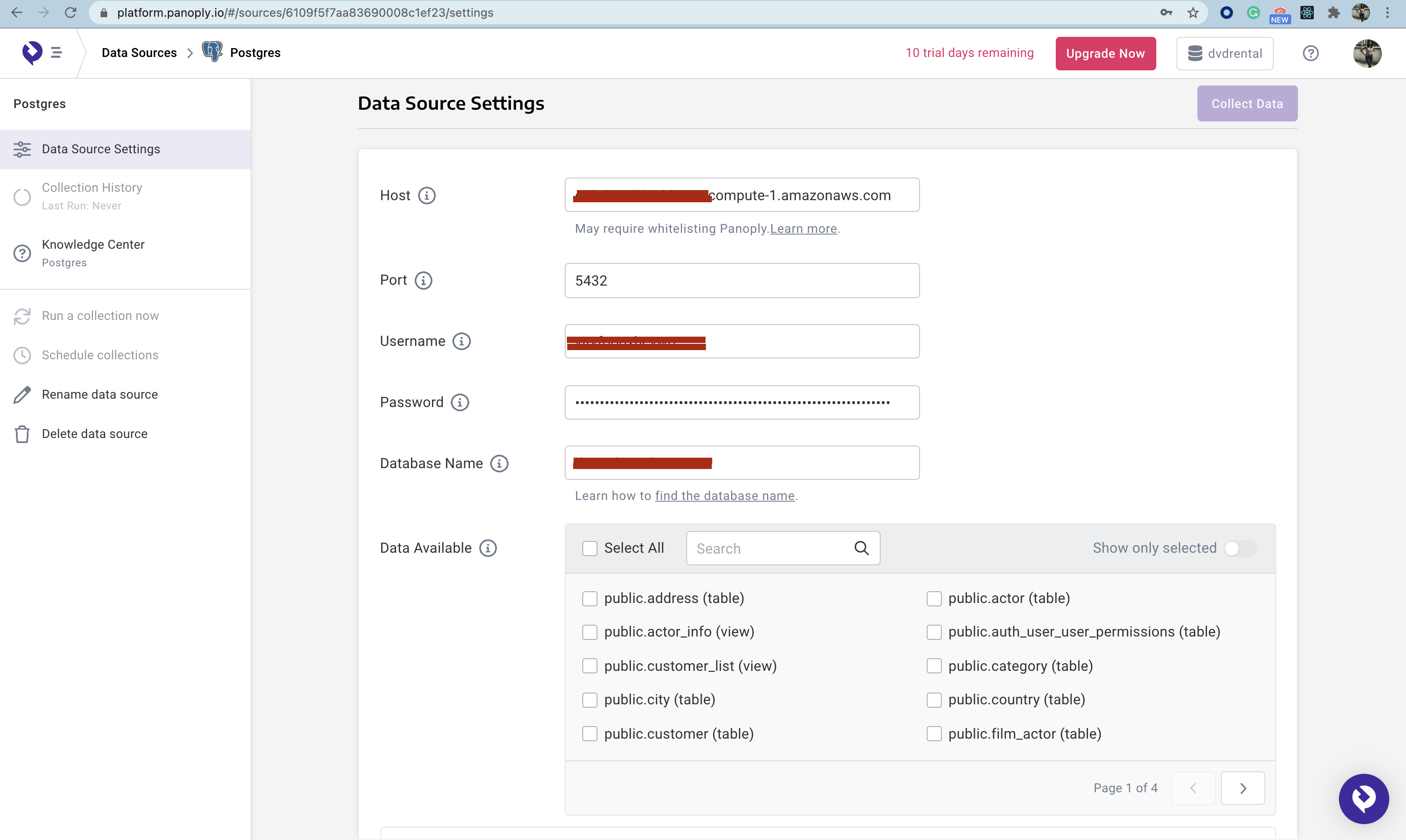Select Data Source Settings in the sidebar

[x=101, y=149]
